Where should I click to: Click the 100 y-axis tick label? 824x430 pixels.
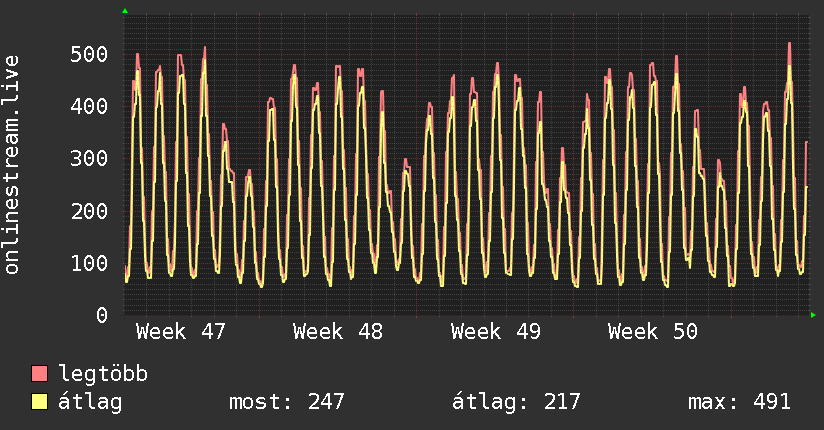point(89,263)
